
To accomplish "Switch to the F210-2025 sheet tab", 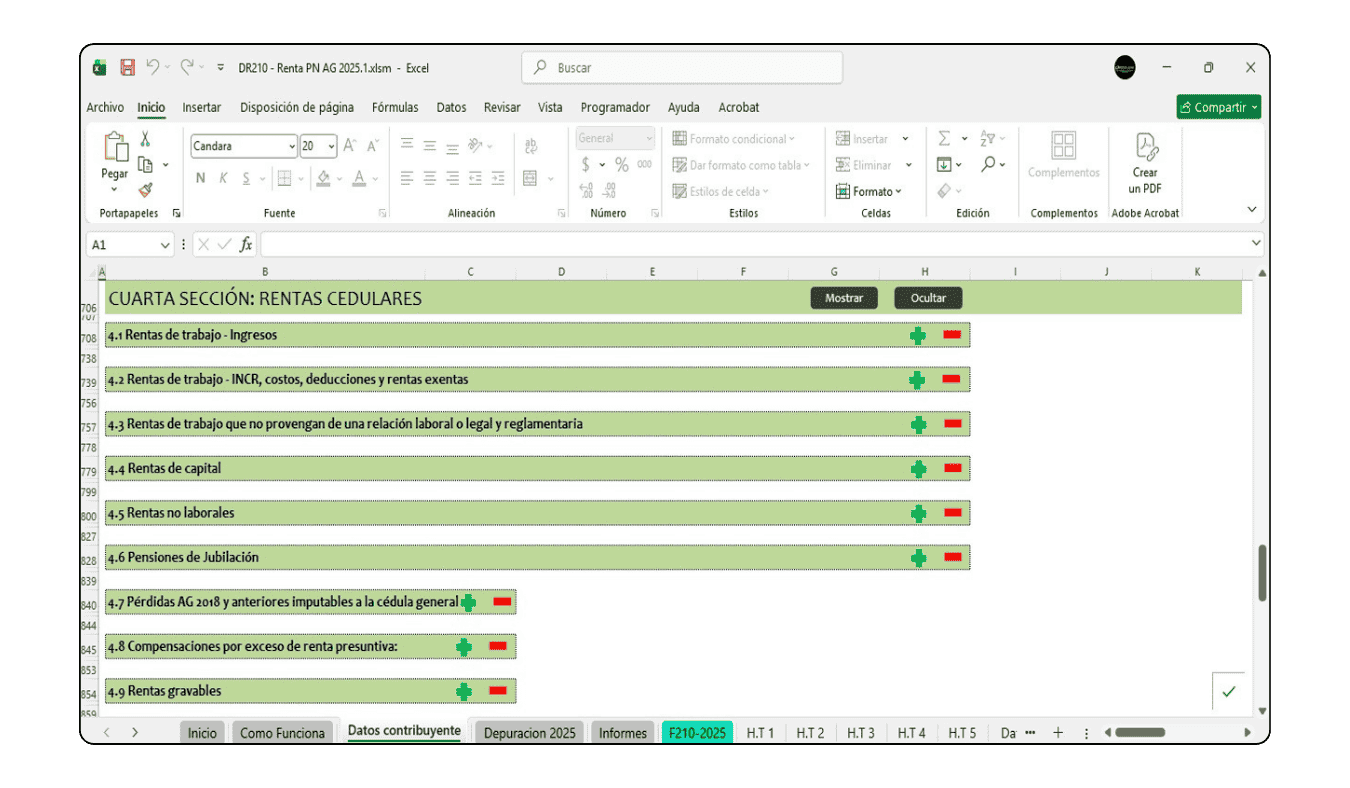I will 697,733.
